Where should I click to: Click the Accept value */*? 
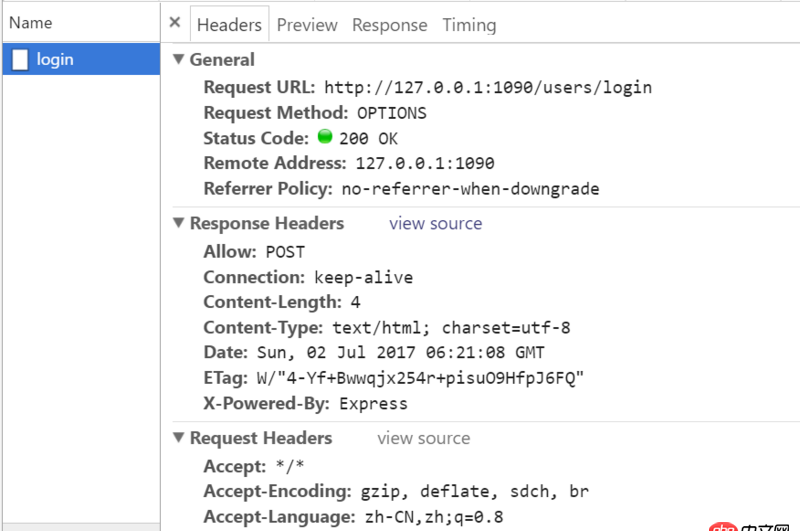click(x=290, y=466)
